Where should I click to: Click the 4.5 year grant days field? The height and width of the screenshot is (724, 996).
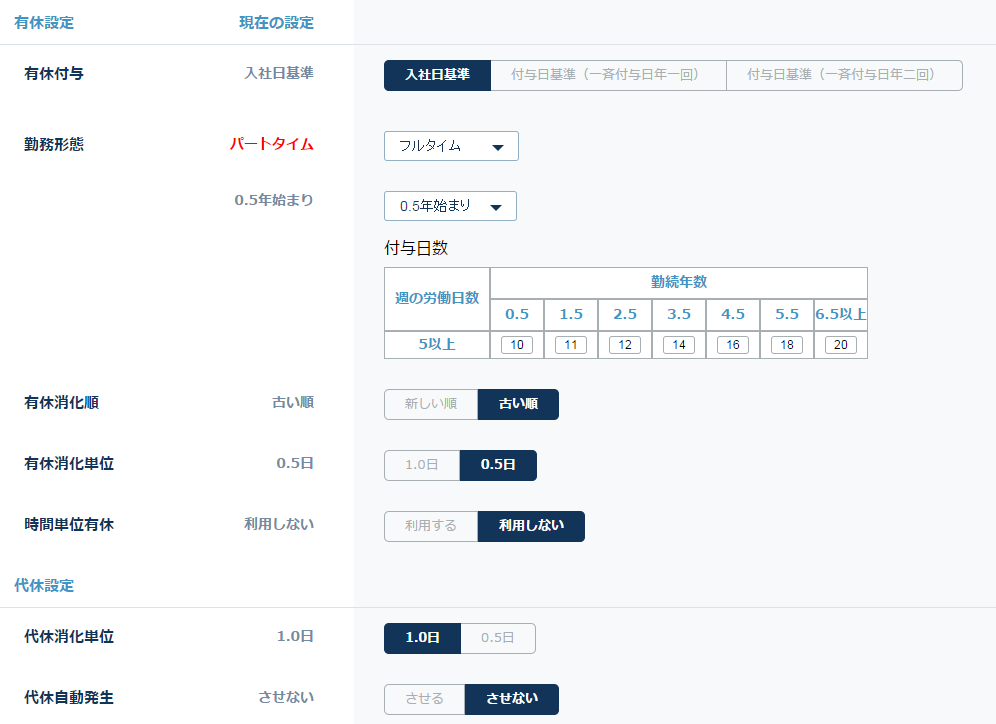[x=733, y=345]
